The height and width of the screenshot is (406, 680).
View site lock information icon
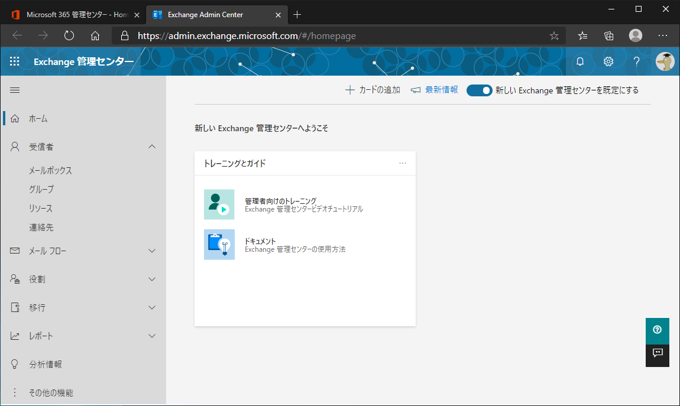click(124, 36)
